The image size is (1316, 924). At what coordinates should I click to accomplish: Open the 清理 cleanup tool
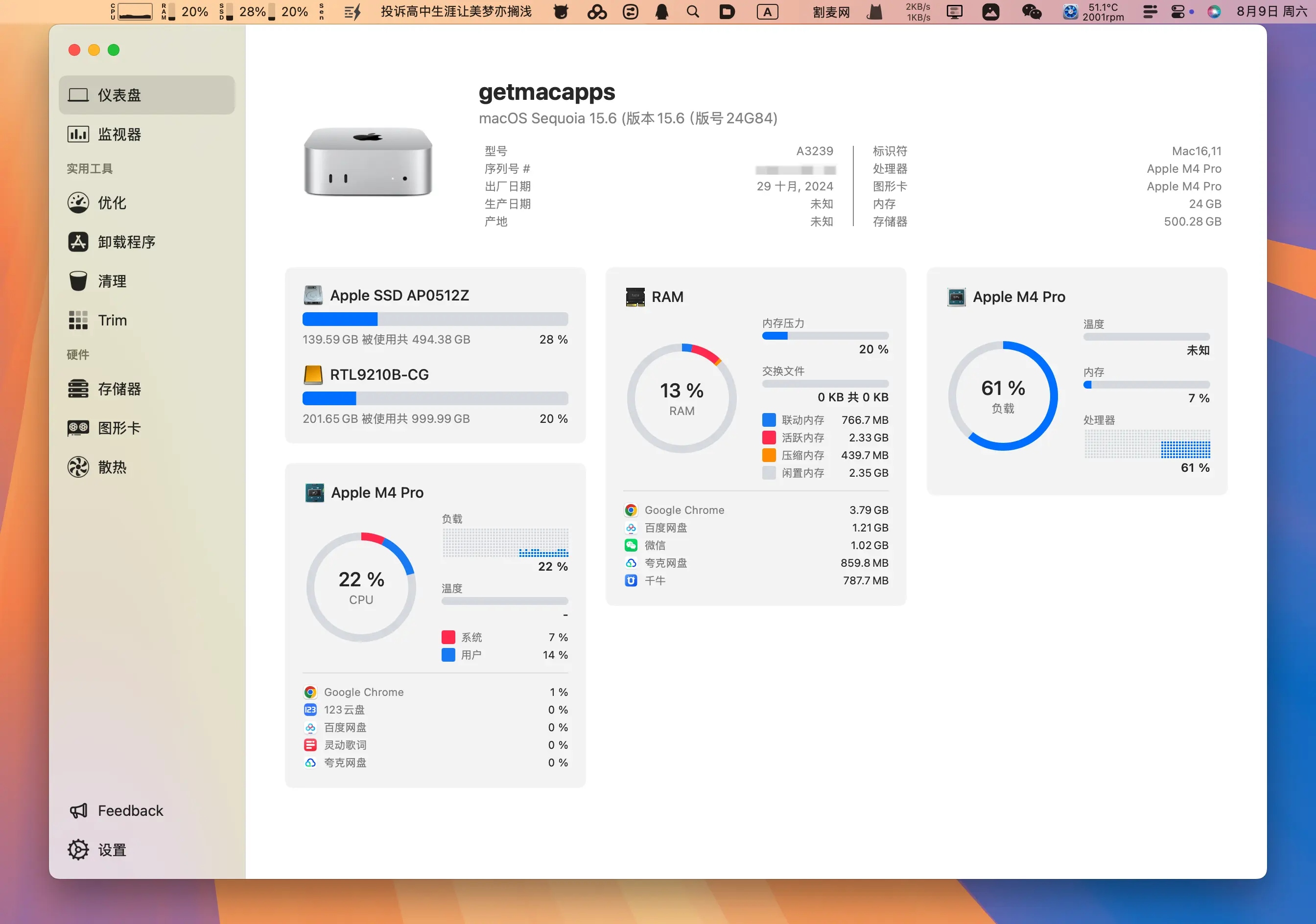(147, 281)
